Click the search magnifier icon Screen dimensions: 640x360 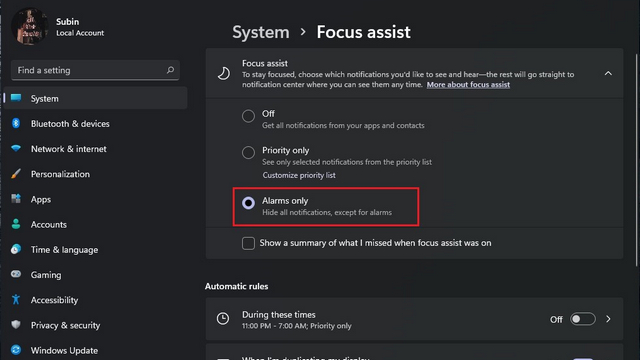click(x=170, y=70)
